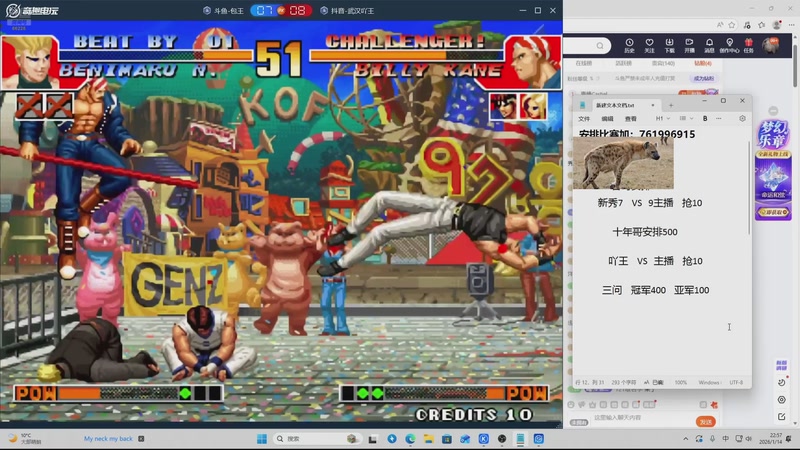Image resolution: width=800 pixels, height=450 pixels.
Task: Open 编辑 menu in Notepad
Action: pyautogui.click(x=607, y=118)
